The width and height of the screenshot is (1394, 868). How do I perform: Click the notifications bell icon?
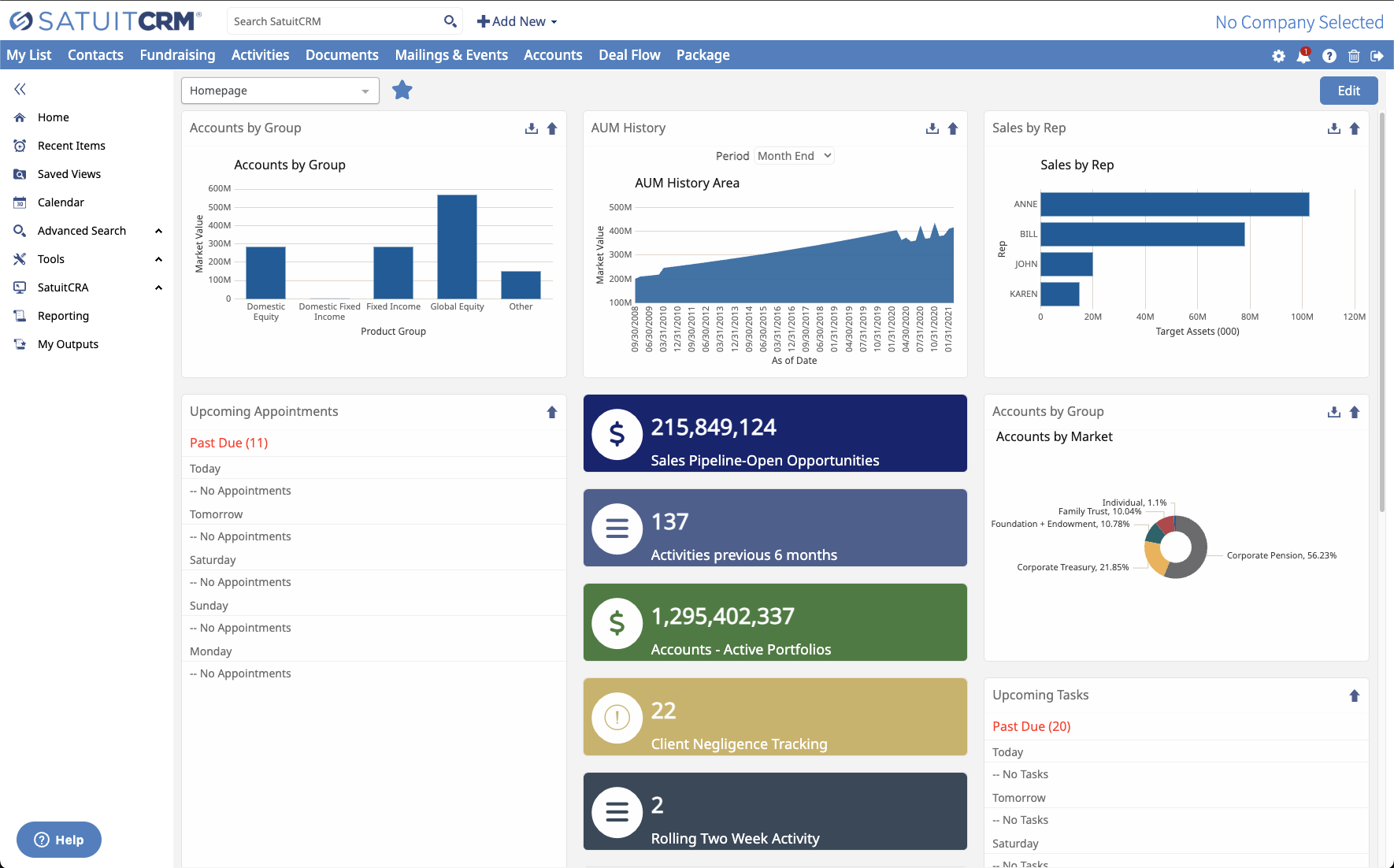1303,55
